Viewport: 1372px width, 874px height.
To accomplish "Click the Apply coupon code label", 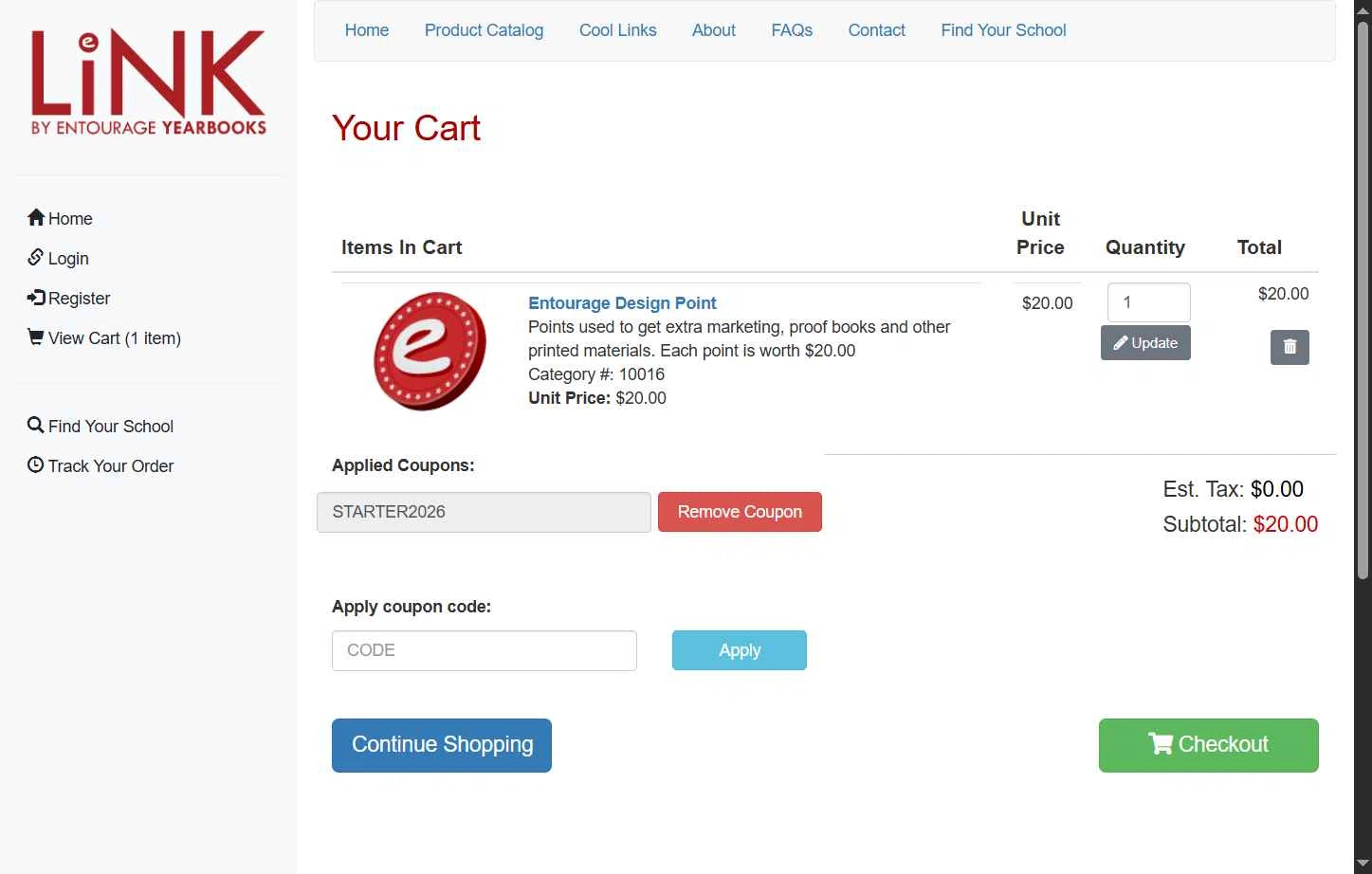I will pos(412,607).
